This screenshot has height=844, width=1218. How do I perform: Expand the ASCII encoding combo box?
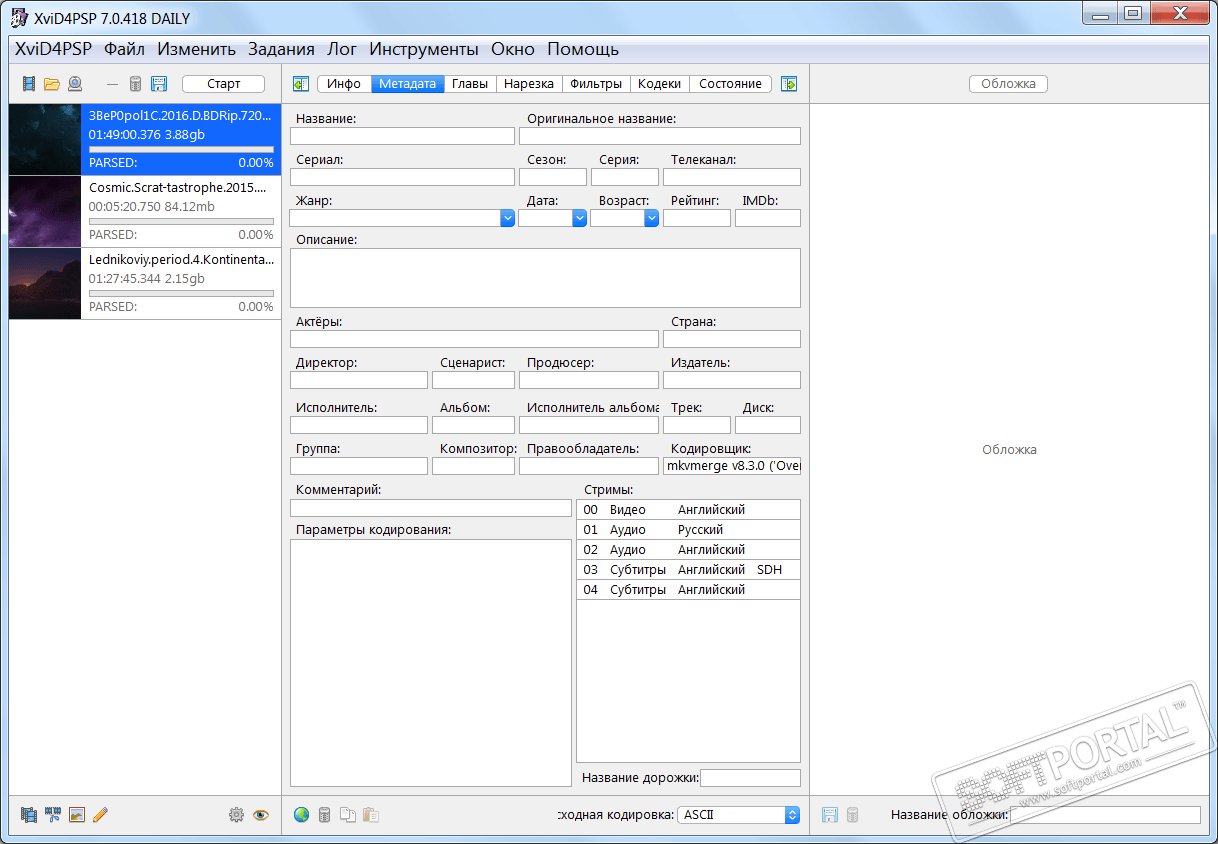[x=792, y=815]
